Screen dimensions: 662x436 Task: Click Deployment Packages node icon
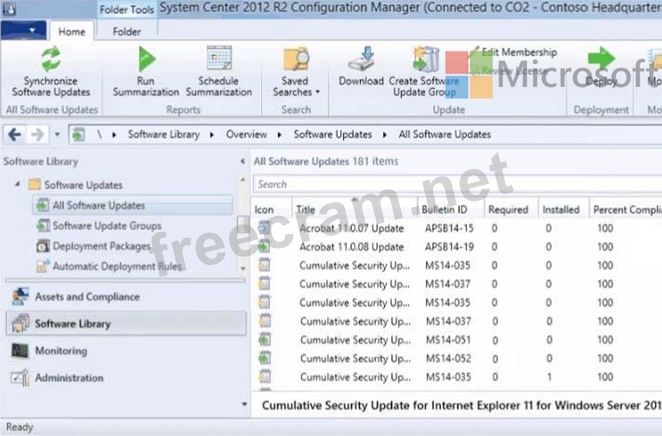[43, 246]
